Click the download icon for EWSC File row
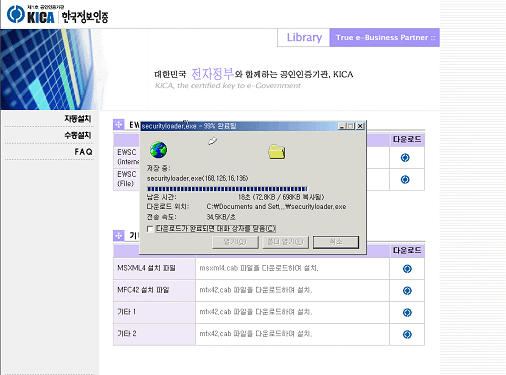 pos(405,180)
